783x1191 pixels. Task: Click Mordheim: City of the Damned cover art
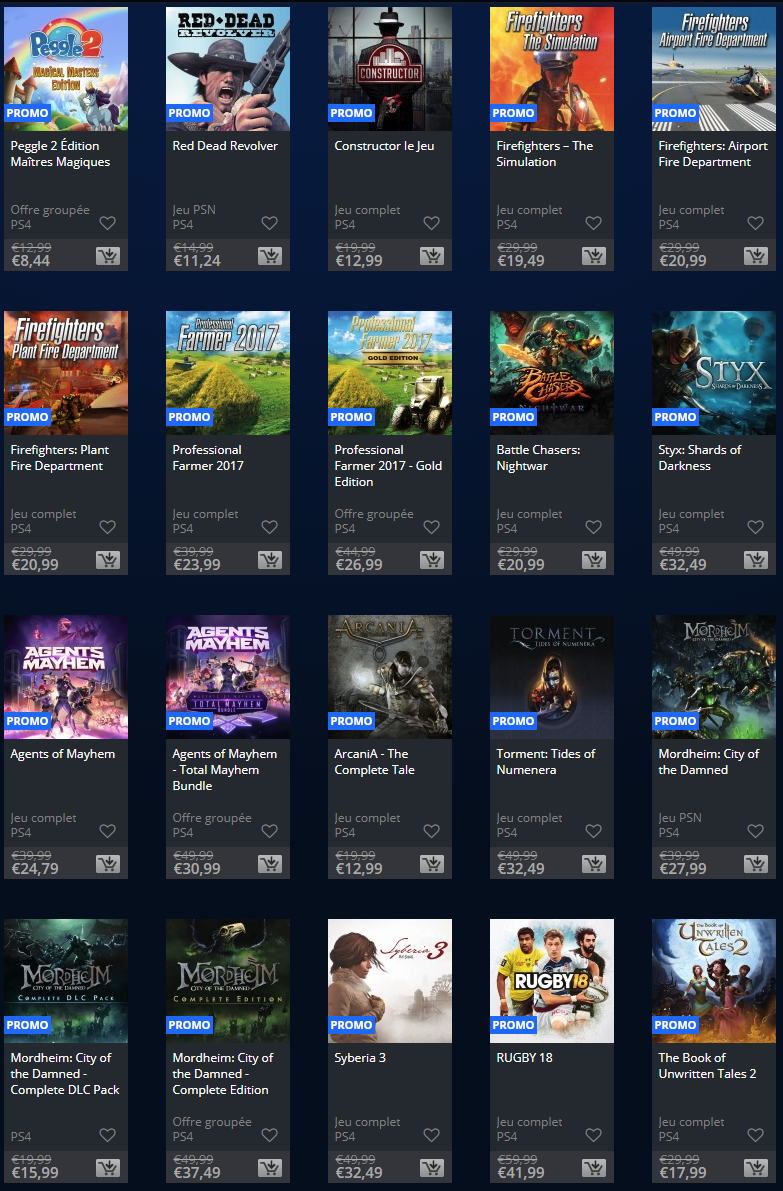pos(714,676)
